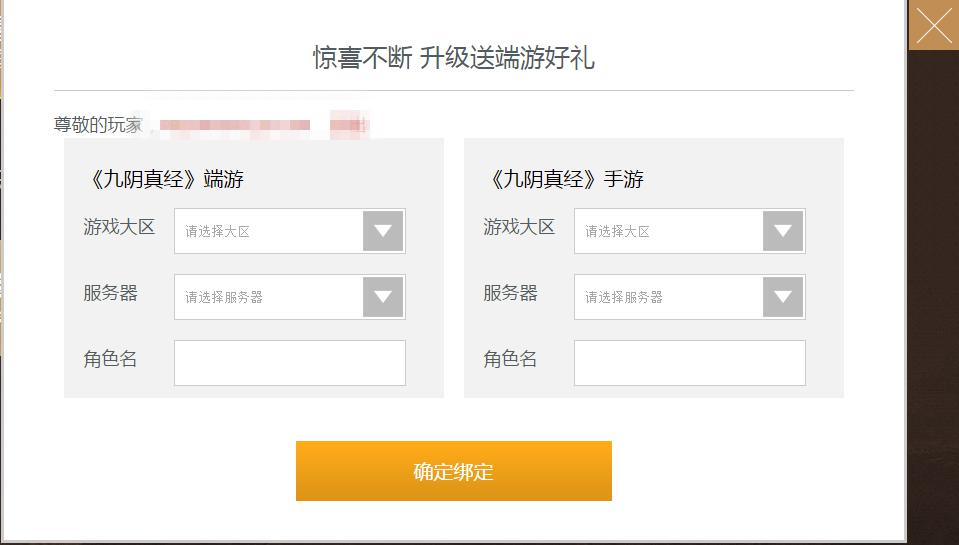This screenshot has height=545, width=959.
Task: Click the arrow icon of 手游 游戏大区 dropdown
Action: click(783, 231)
